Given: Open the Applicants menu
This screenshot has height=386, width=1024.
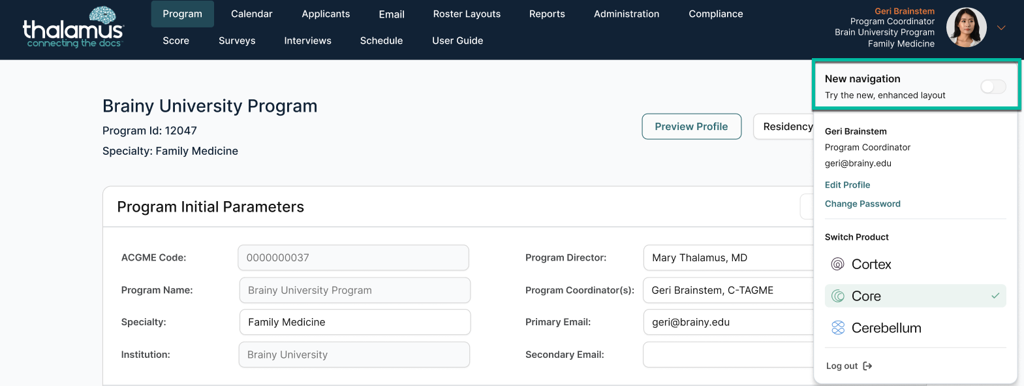Looking at the screenshot, I should coord(326,14).
